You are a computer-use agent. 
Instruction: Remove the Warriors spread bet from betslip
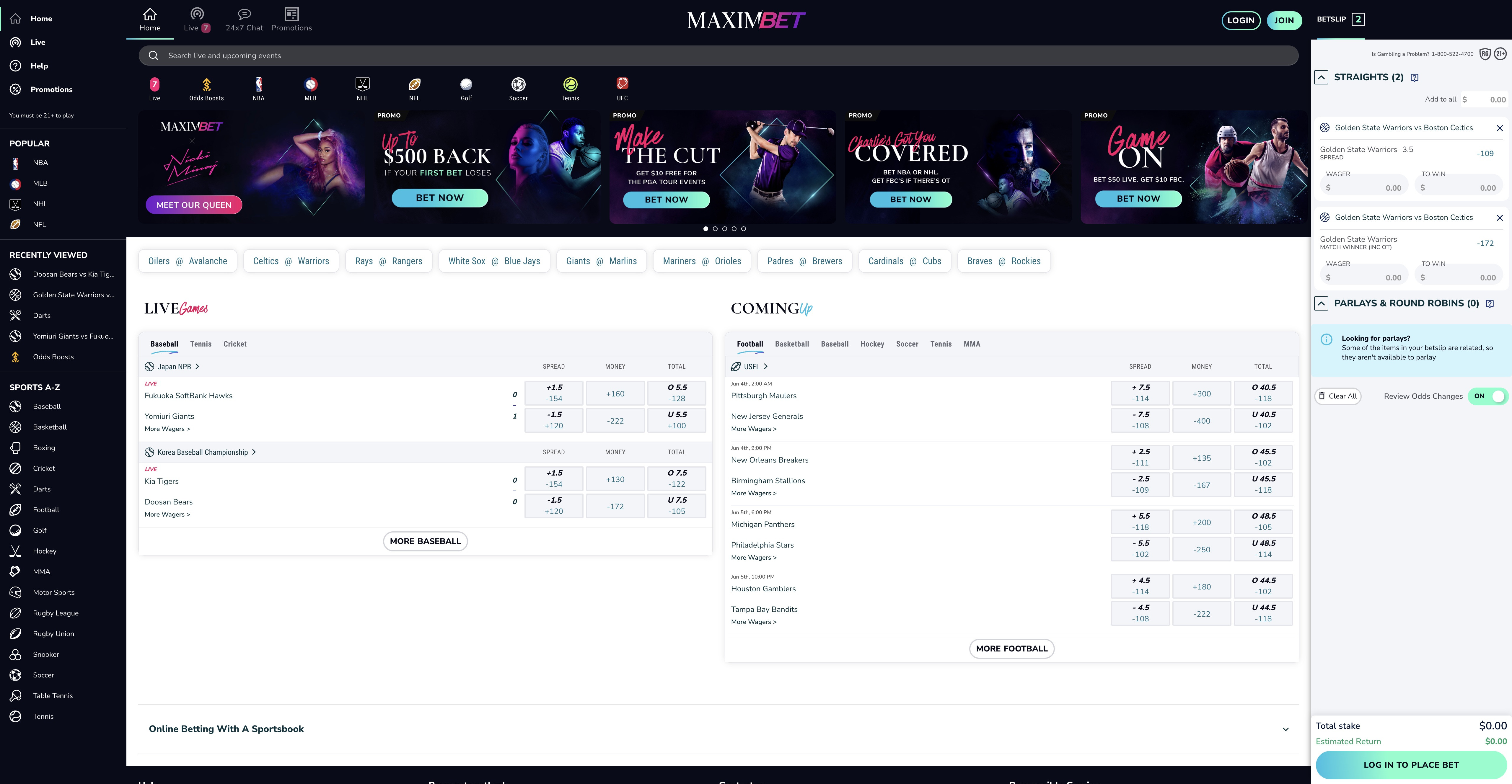(x=1500, y=128)
